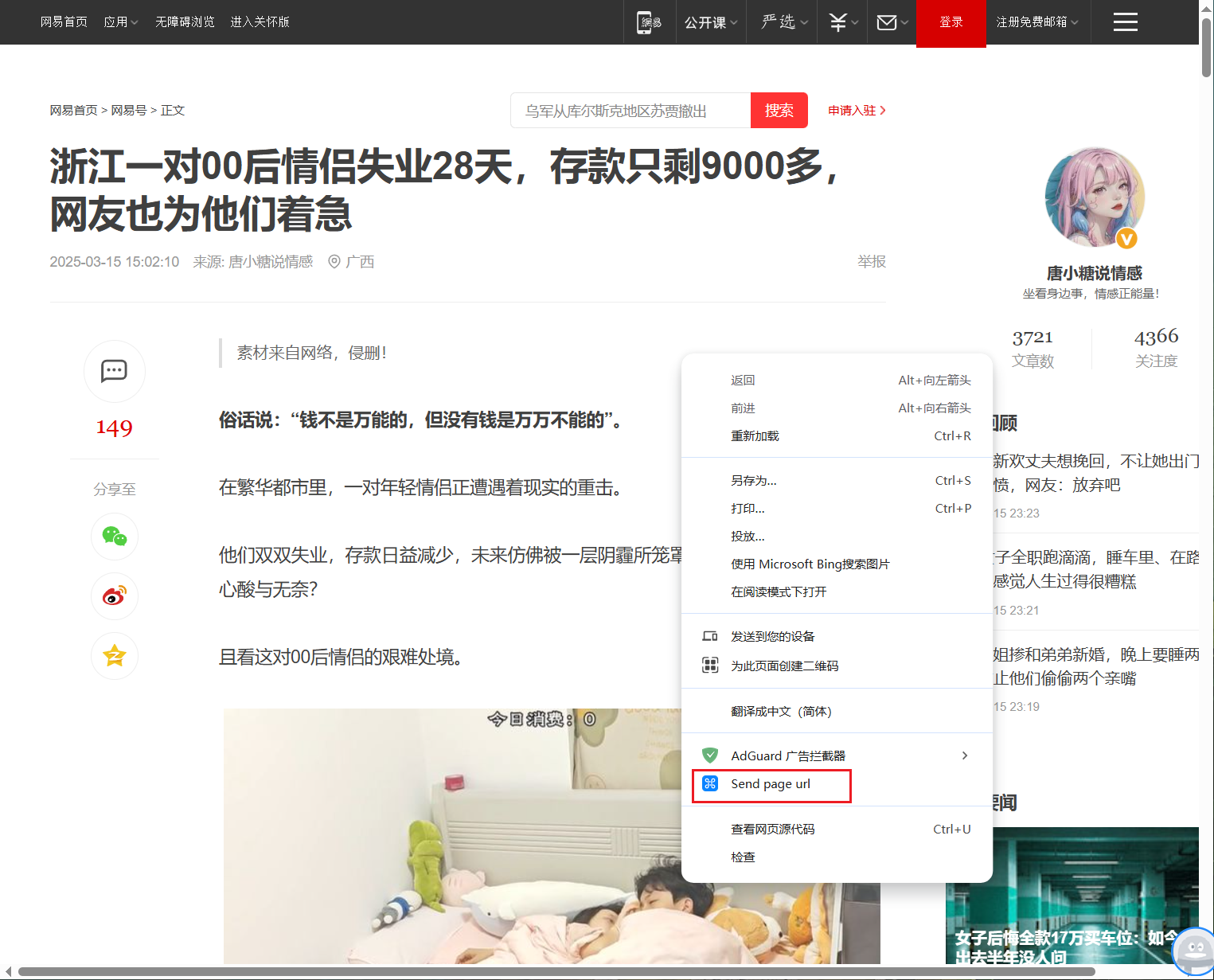Open the 申请入驻 link
The width and height of the screenshot is (1214, 980).
pos(857,110)
